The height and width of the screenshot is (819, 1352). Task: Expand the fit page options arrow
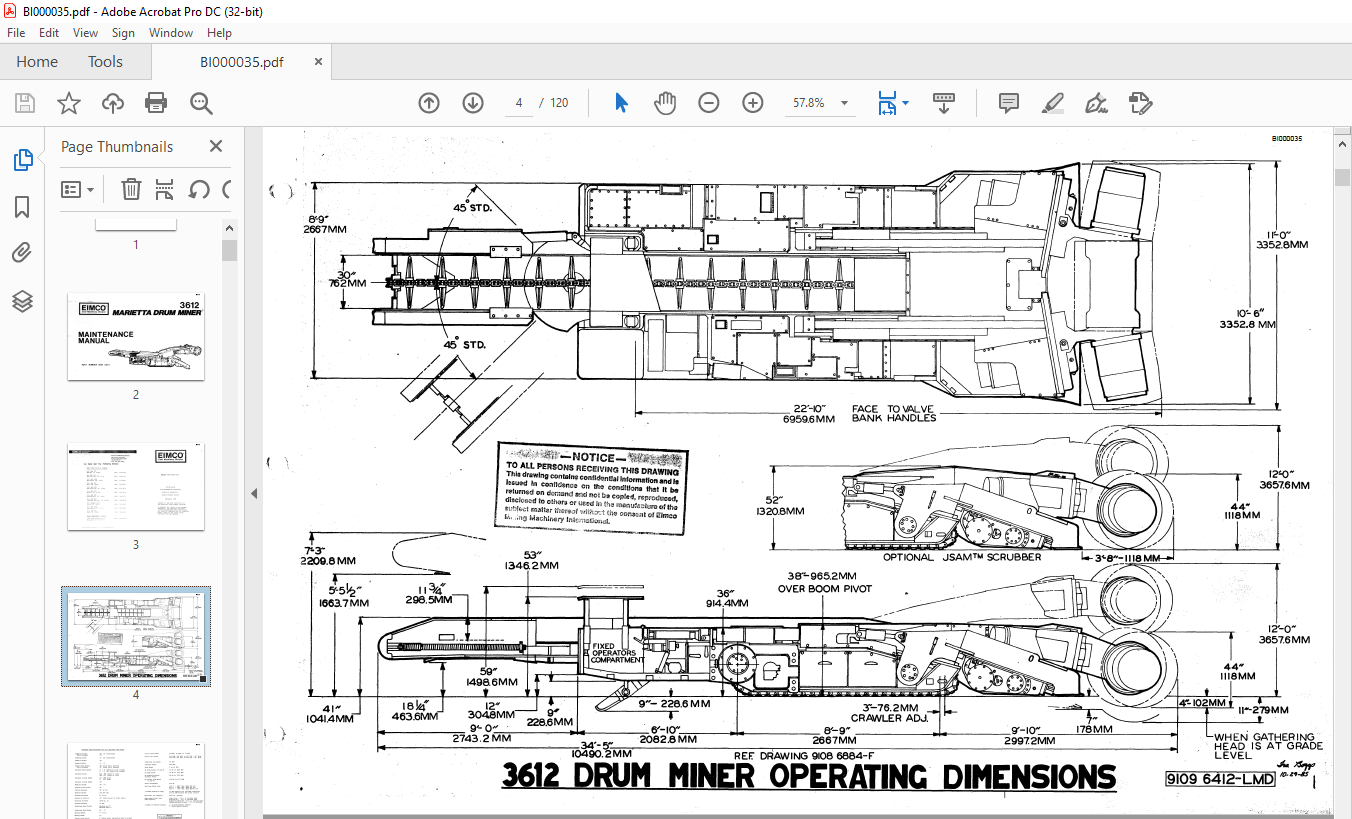pos(906,103)
